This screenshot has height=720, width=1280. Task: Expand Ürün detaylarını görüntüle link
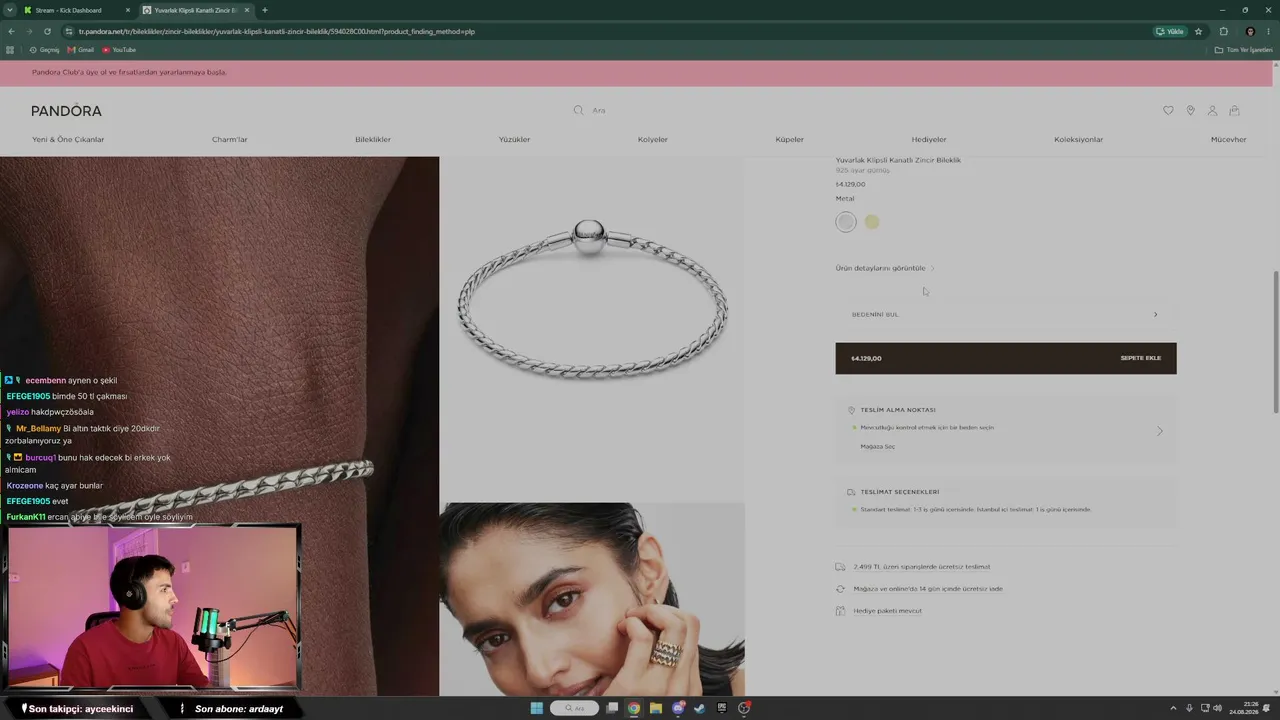(885, 268)
